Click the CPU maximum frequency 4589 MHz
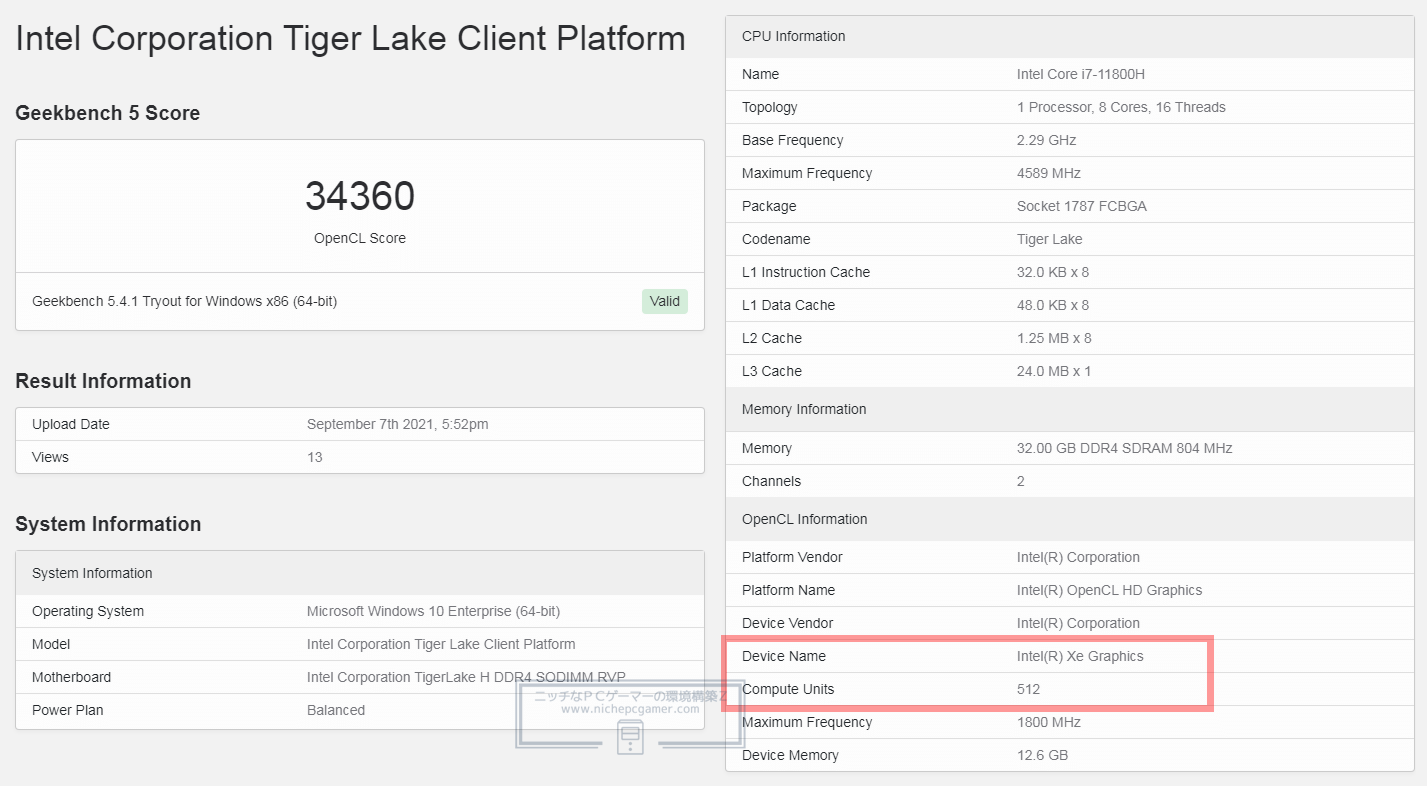1427x786 pixels. (x=1049, y=173)
